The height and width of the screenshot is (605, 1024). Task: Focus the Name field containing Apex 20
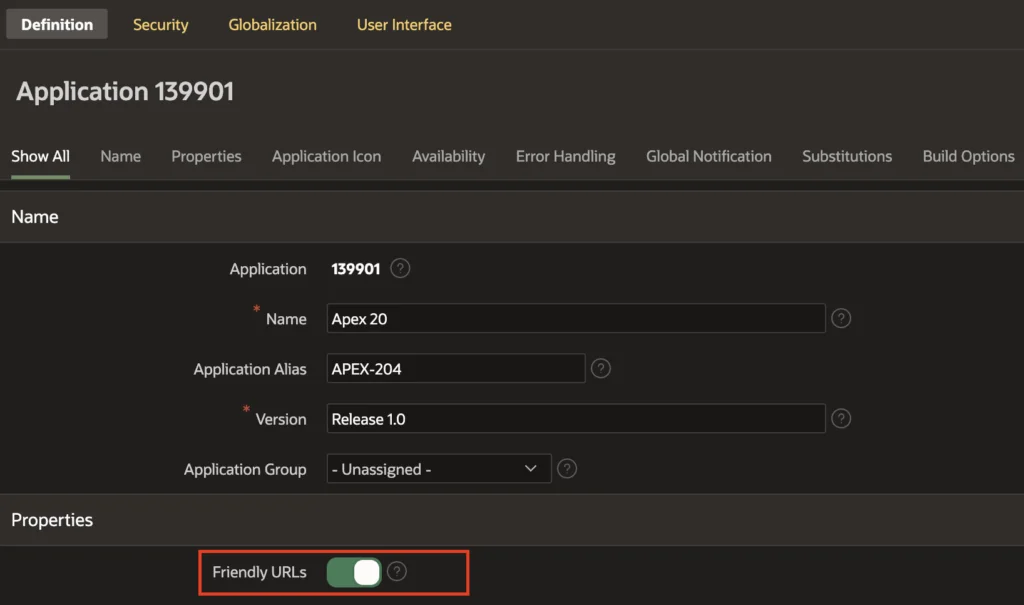coord(576,318)
